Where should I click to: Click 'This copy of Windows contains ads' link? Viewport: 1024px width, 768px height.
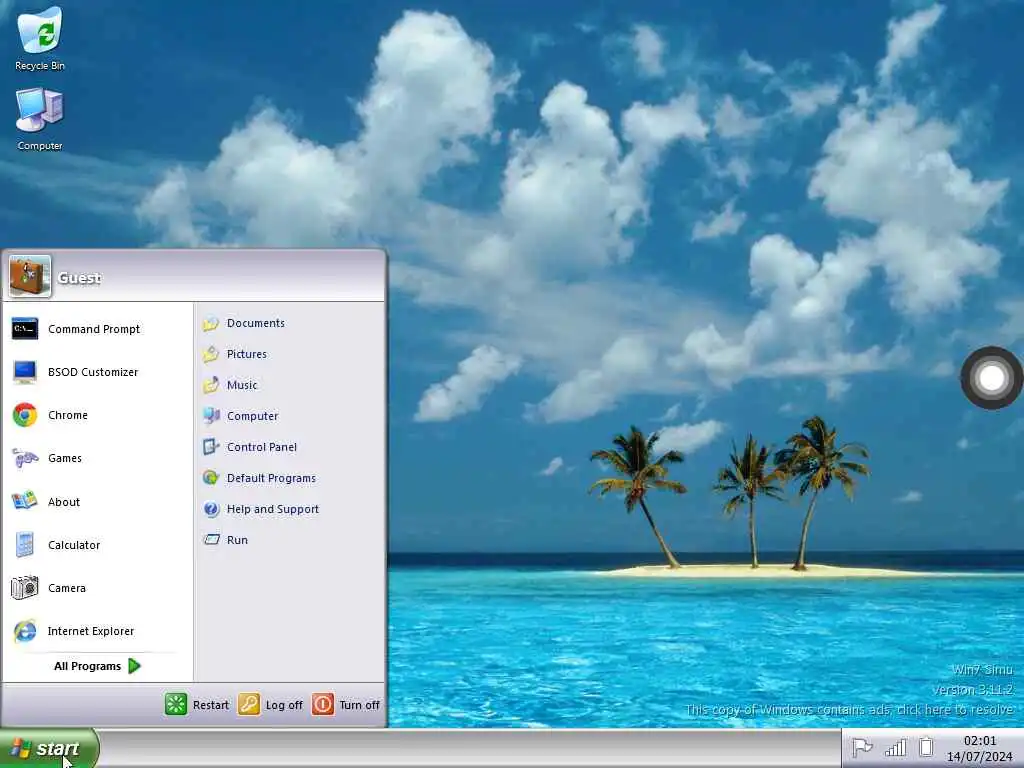pyautogui.click(x=849, y=710)
